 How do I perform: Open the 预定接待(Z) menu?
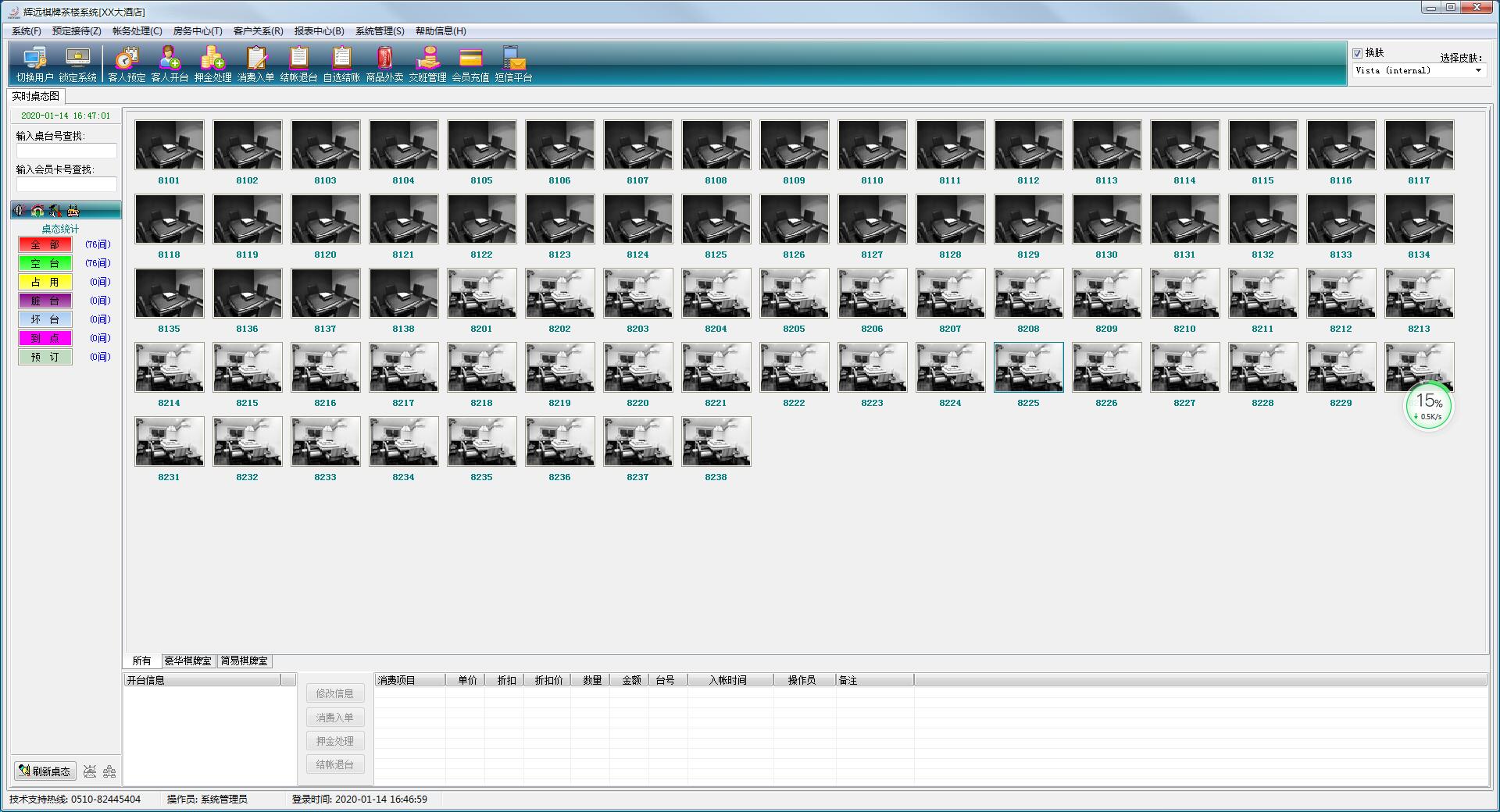[77, 31]
